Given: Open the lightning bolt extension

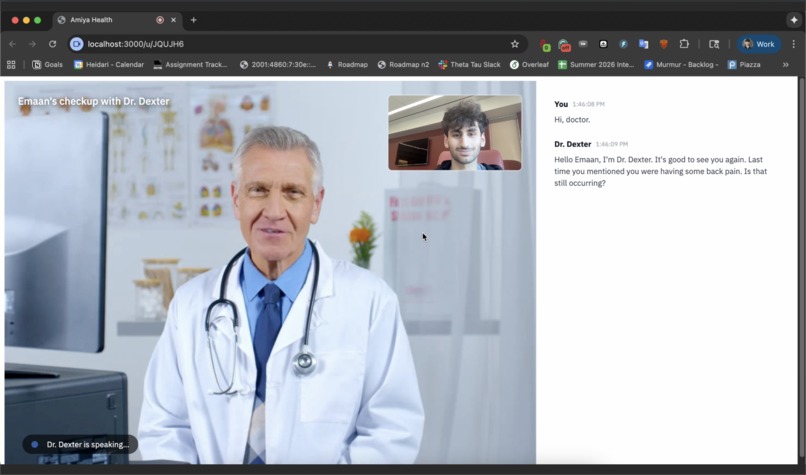Looking at the screenshot, I should click(623, 44).
